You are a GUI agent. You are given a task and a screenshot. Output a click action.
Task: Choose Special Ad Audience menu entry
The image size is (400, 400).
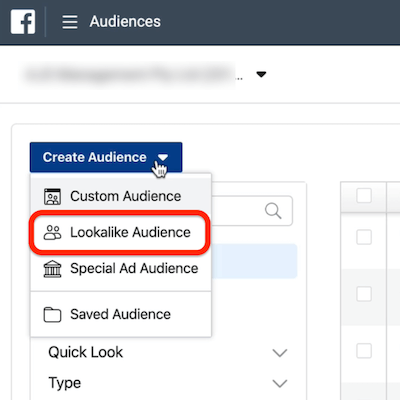click(x=121, y=269)
